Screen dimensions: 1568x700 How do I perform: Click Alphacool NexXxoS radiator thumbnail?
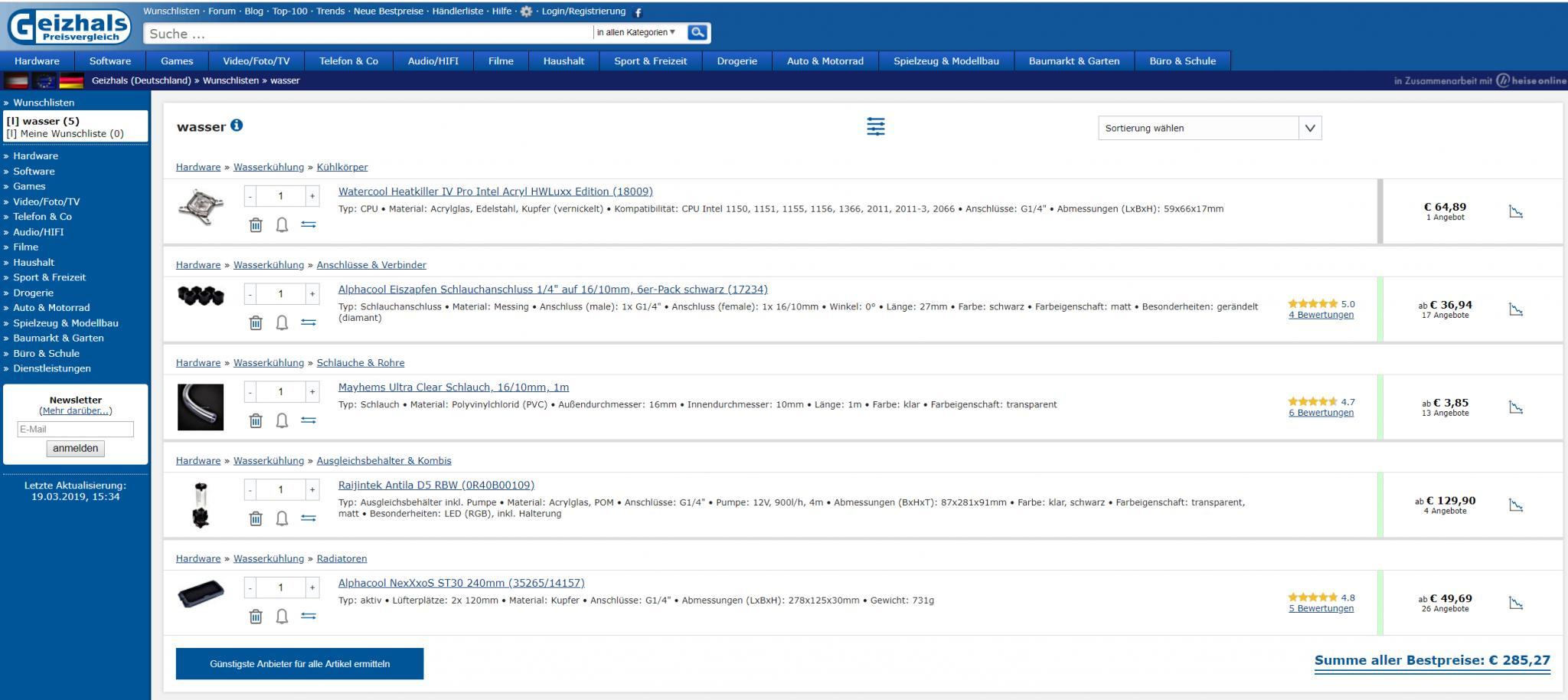click(201, 595)
